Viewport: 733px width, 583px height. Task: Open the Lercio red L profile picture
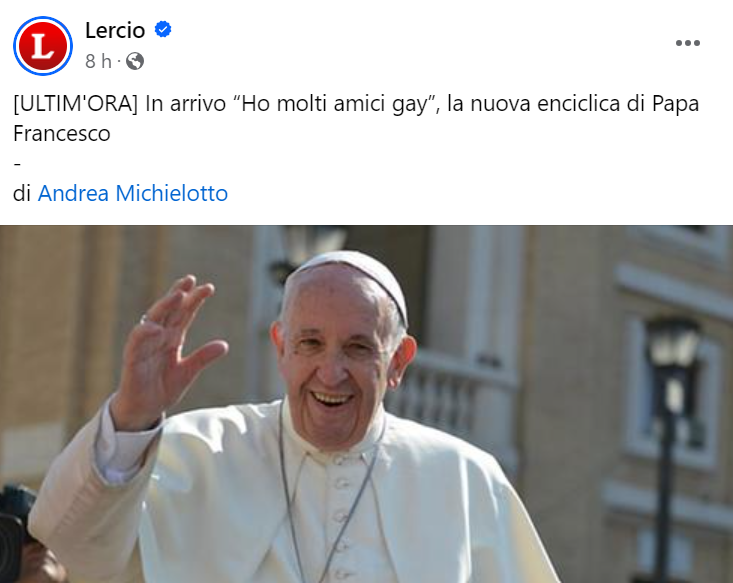[43, 45]
